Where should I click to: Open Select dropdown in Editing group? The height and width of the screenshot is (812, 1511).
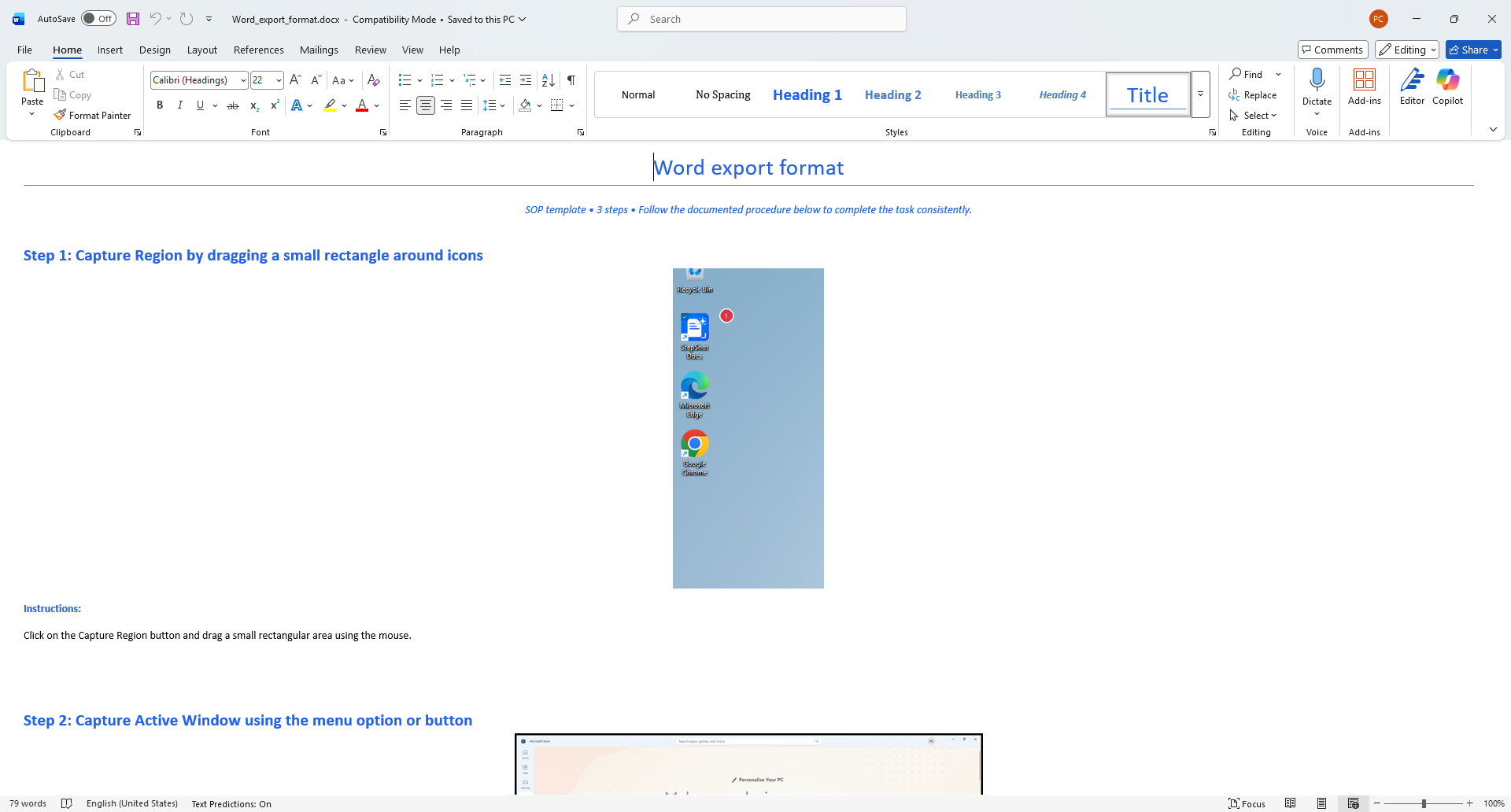click(x=1253, y=116)
